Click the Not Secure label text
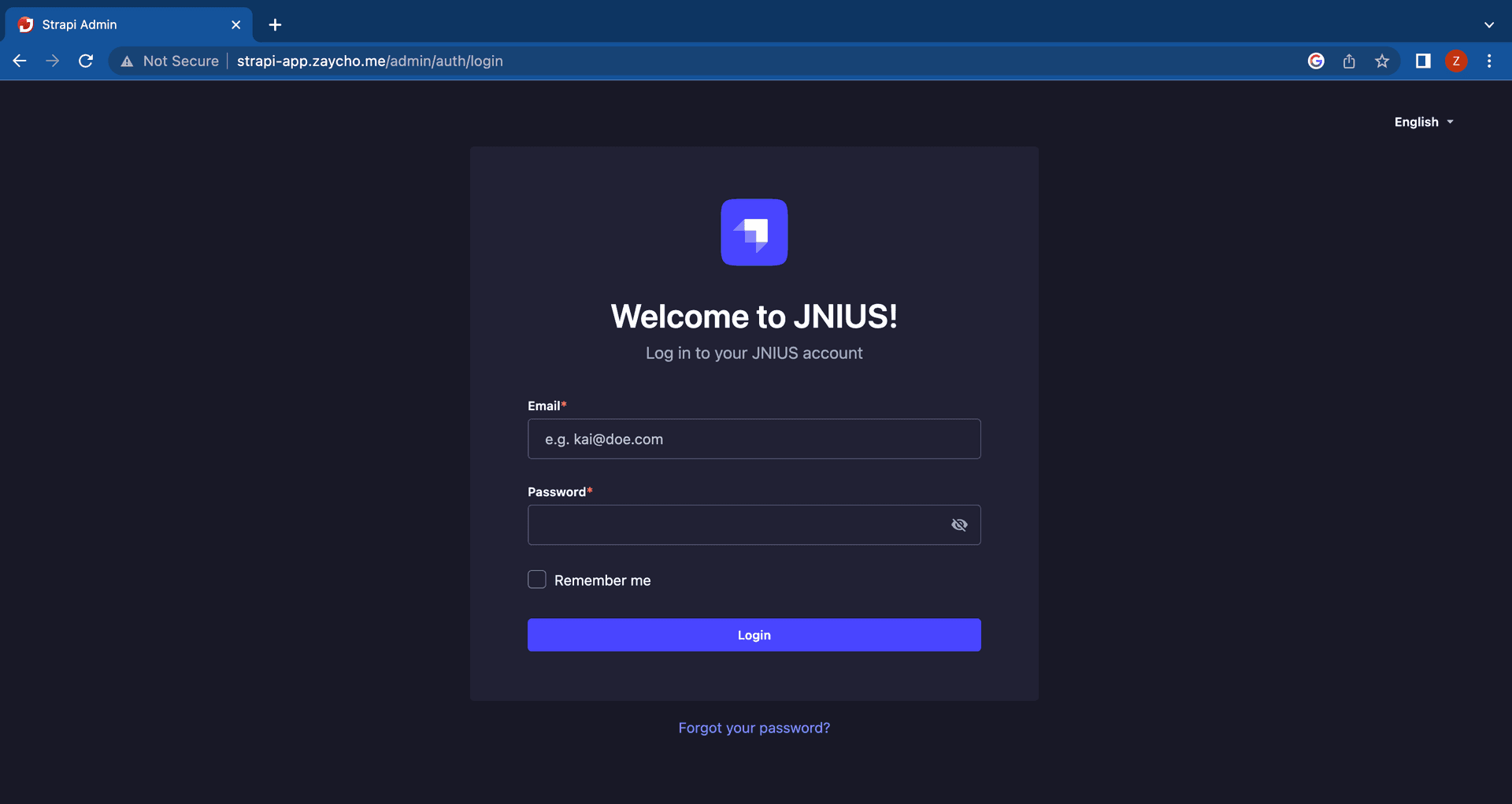This screenshot has width=1512, height=804. pos(181,61)
